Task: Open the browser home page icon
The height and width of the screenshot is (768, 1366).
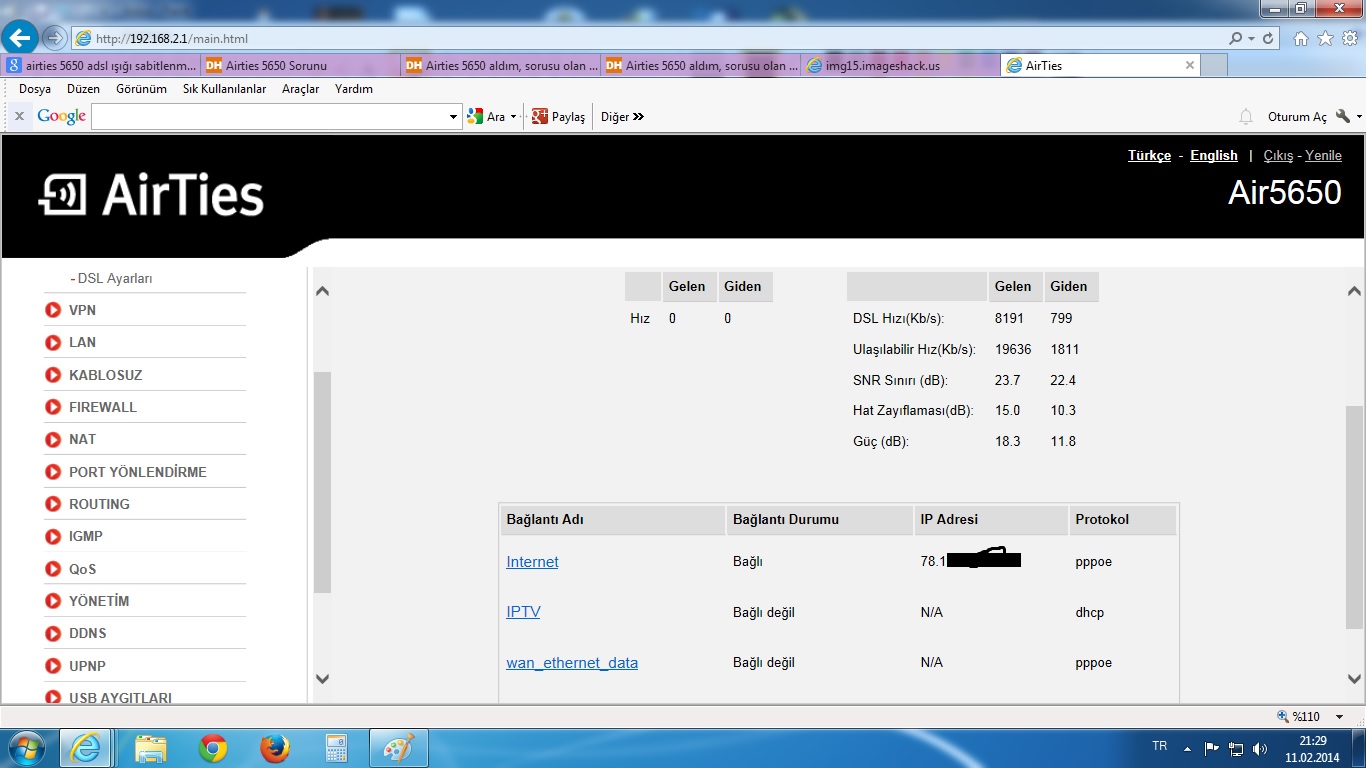Action: pyautogui.click(x=1301, y=38)
